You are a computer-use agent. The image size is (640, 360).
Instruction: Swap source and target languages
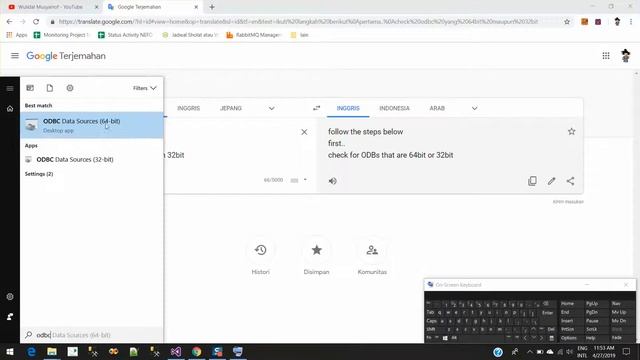point(316,108)
